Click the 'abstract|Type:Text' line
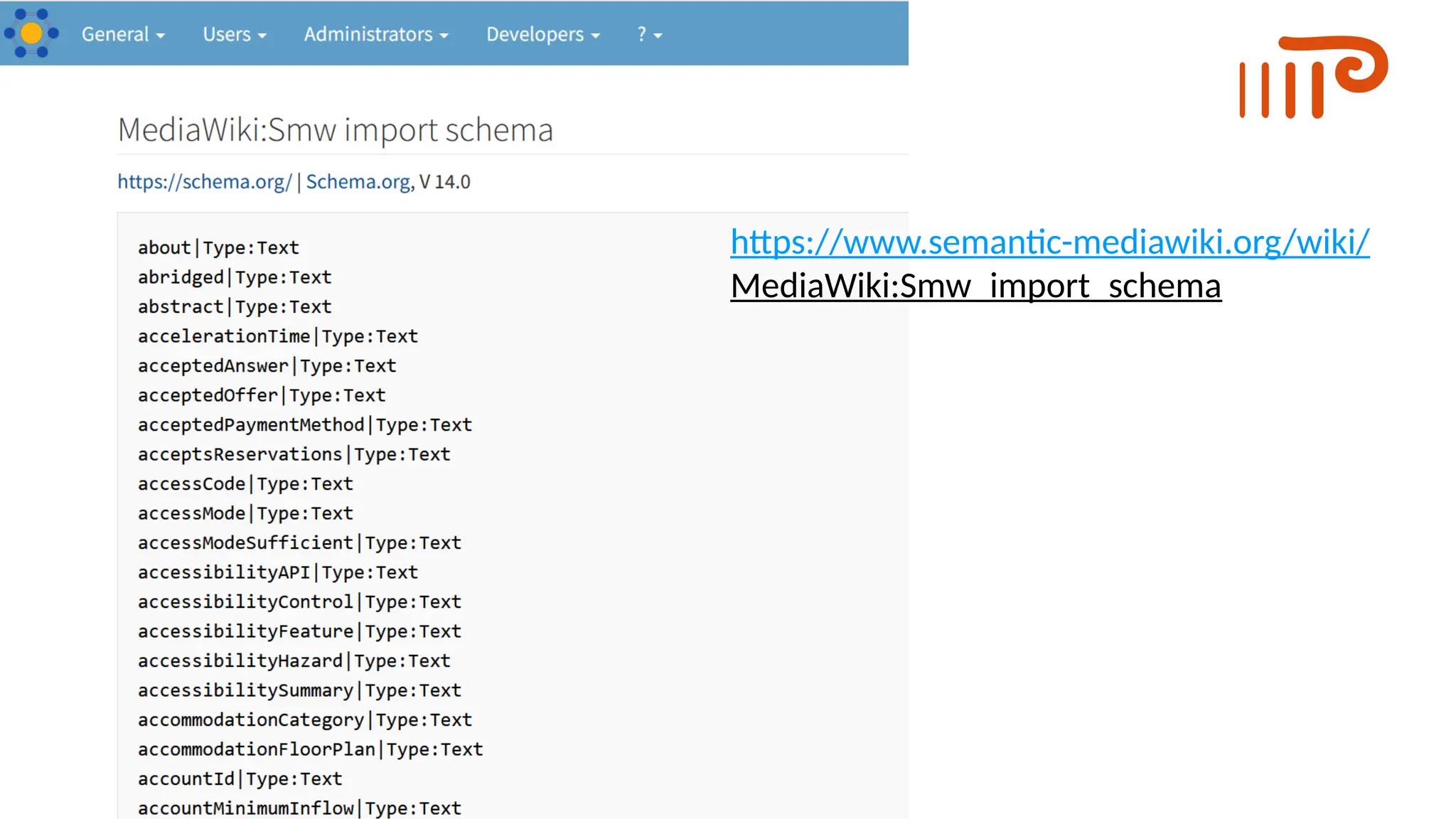The height and width of the screenshot is (819, 1456). [x=235, y=306]
